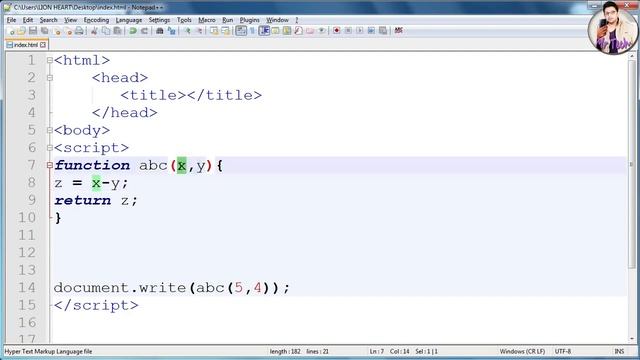Run the macro multiple times icon
This screenshot has width=640, height=360.
(x=371, y=31)
